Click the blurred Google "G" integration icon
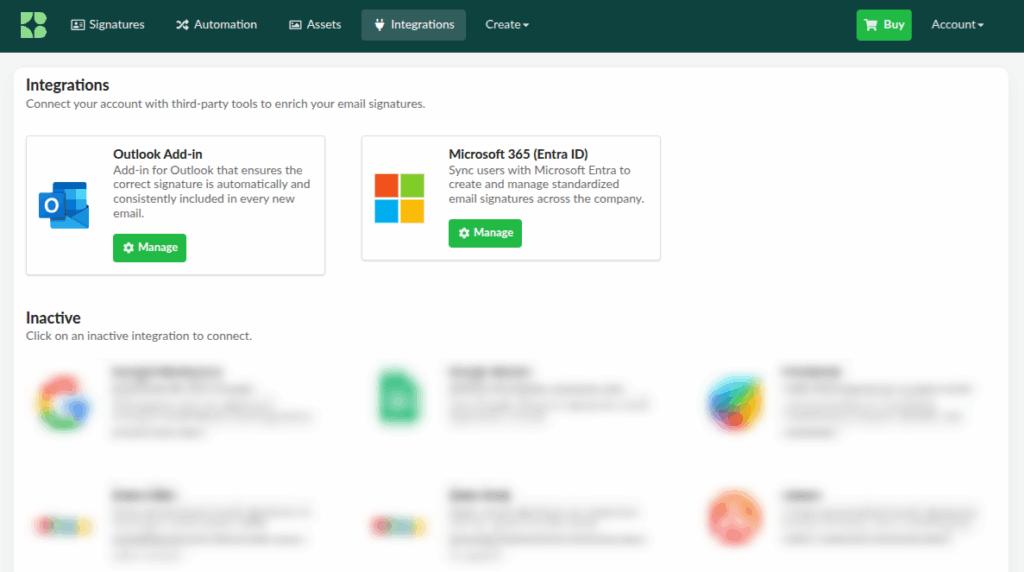 [x=63, y=403]
